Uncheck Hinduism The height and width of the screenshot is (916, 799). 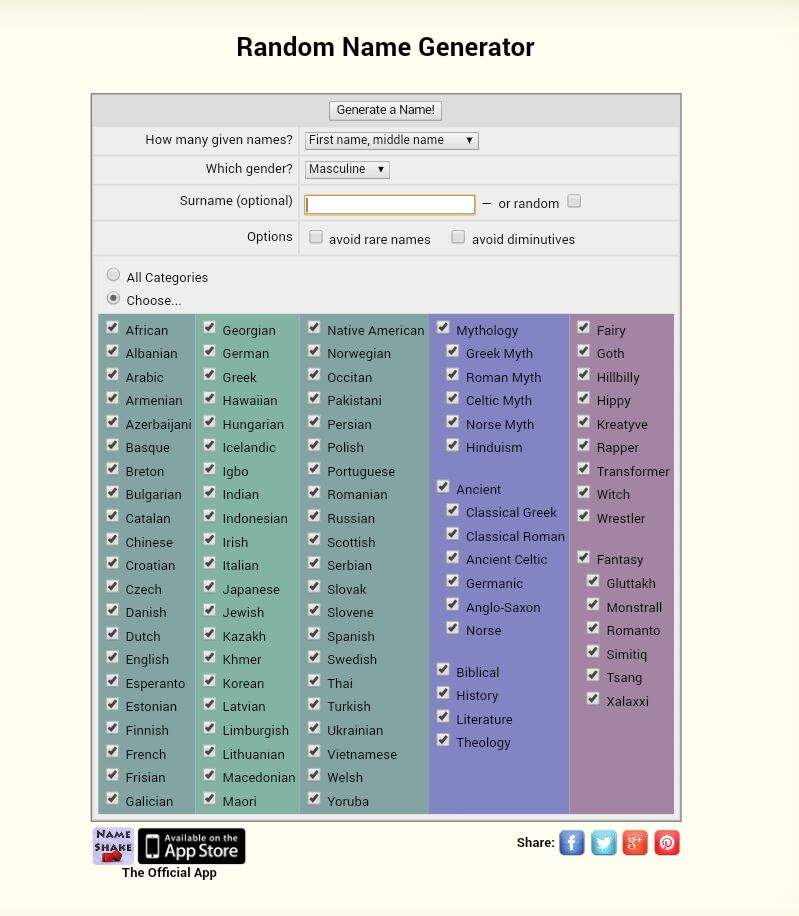point(453,445)
